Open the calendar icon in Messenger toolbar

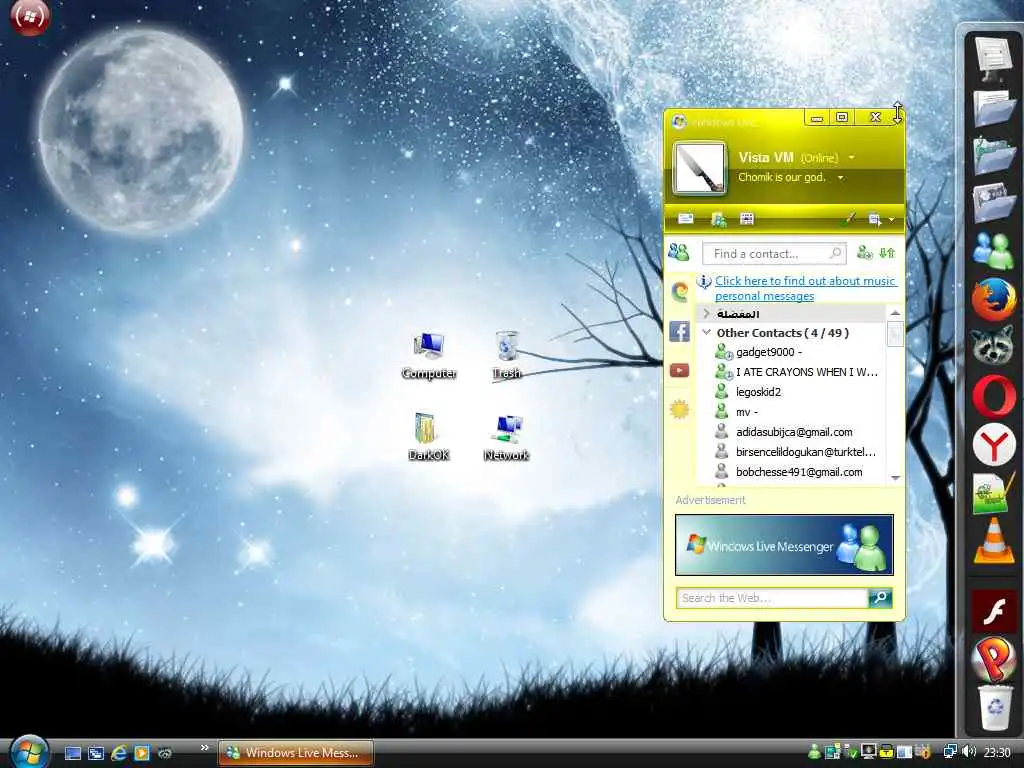pyautogui.click(x=747, y=219)
